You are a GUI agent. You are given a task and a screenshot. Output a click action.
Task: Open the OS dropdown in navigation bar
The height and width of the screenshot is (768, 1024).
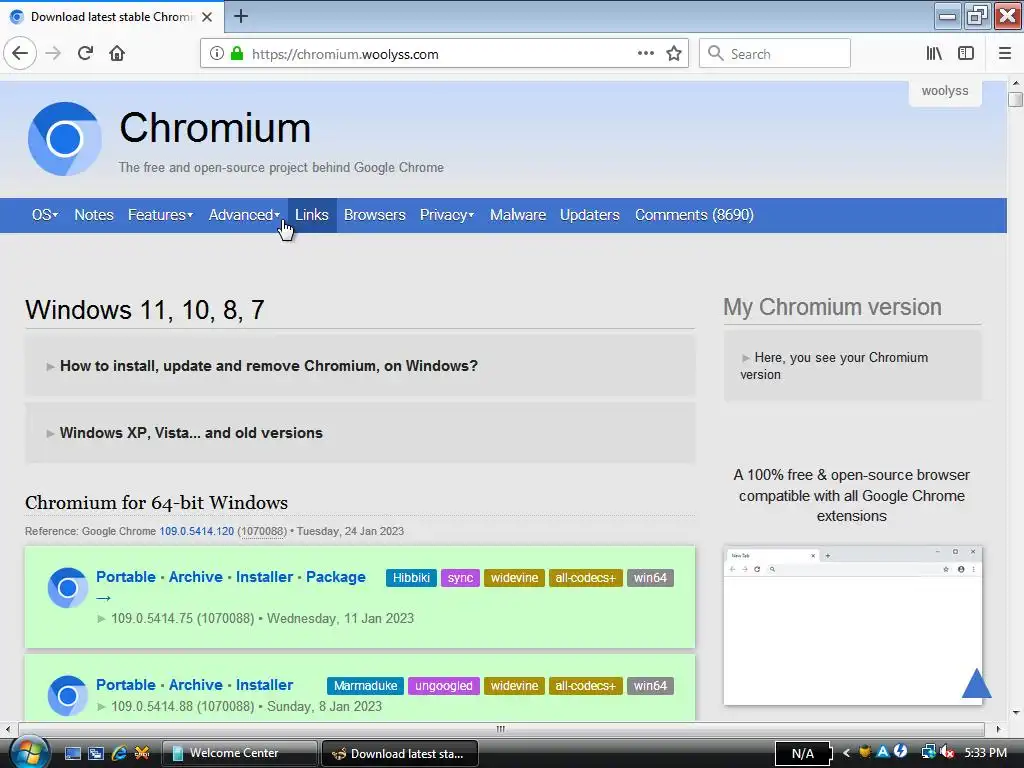(45, 215)
